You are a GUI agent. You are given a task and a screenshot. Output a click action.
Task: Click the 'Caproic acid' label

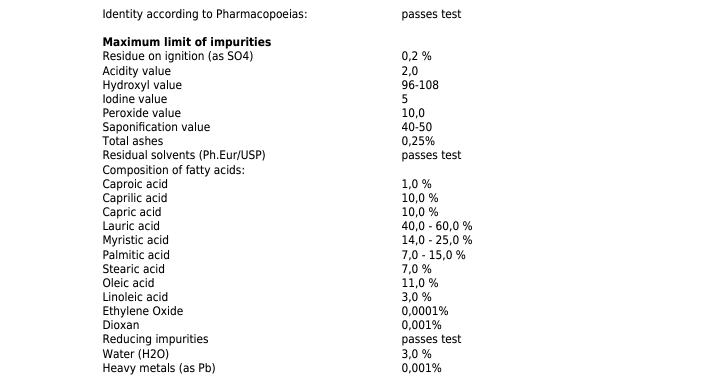click(x=135, y=184)
